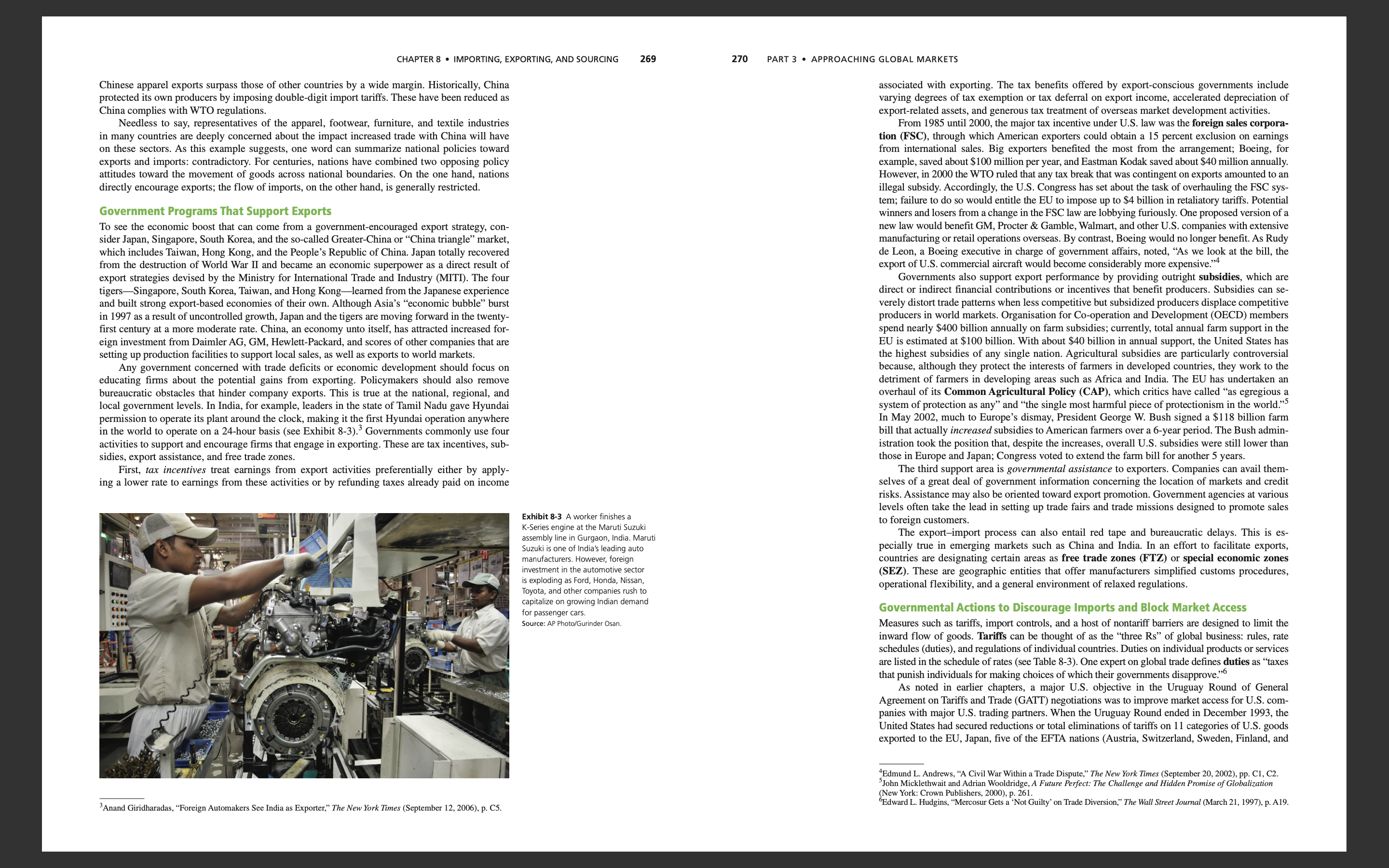Click the engine assembly line photograph
The image size is (1389, 868).
(304, 645)
